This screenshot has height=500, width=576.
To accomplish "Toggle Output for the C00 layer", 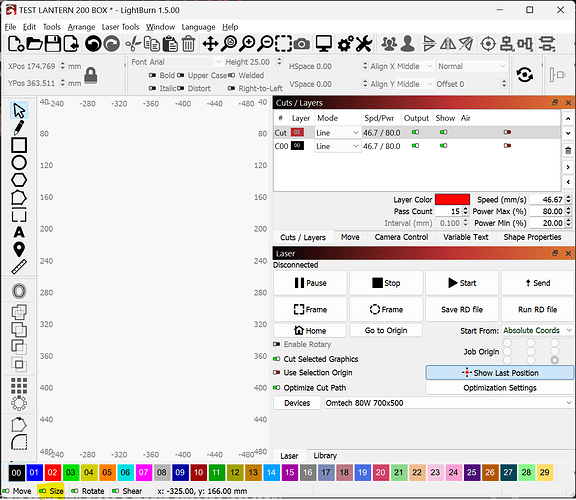I will 415,146.
